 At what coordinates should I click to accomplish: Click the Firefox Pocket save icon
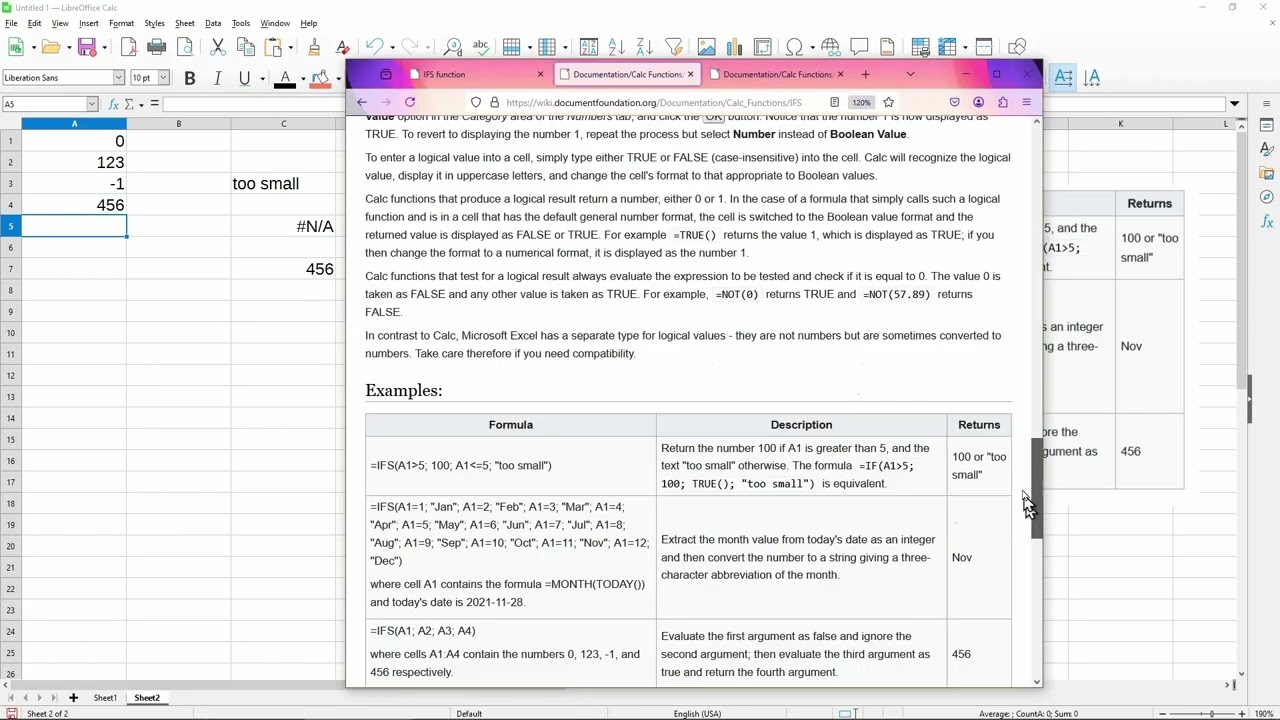click(954, 102)
